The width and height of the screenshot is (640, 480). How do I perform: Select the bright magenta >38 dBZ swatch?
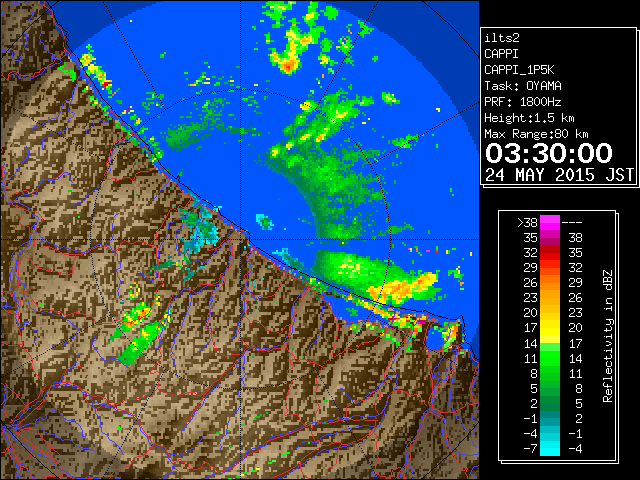[550, 222]
